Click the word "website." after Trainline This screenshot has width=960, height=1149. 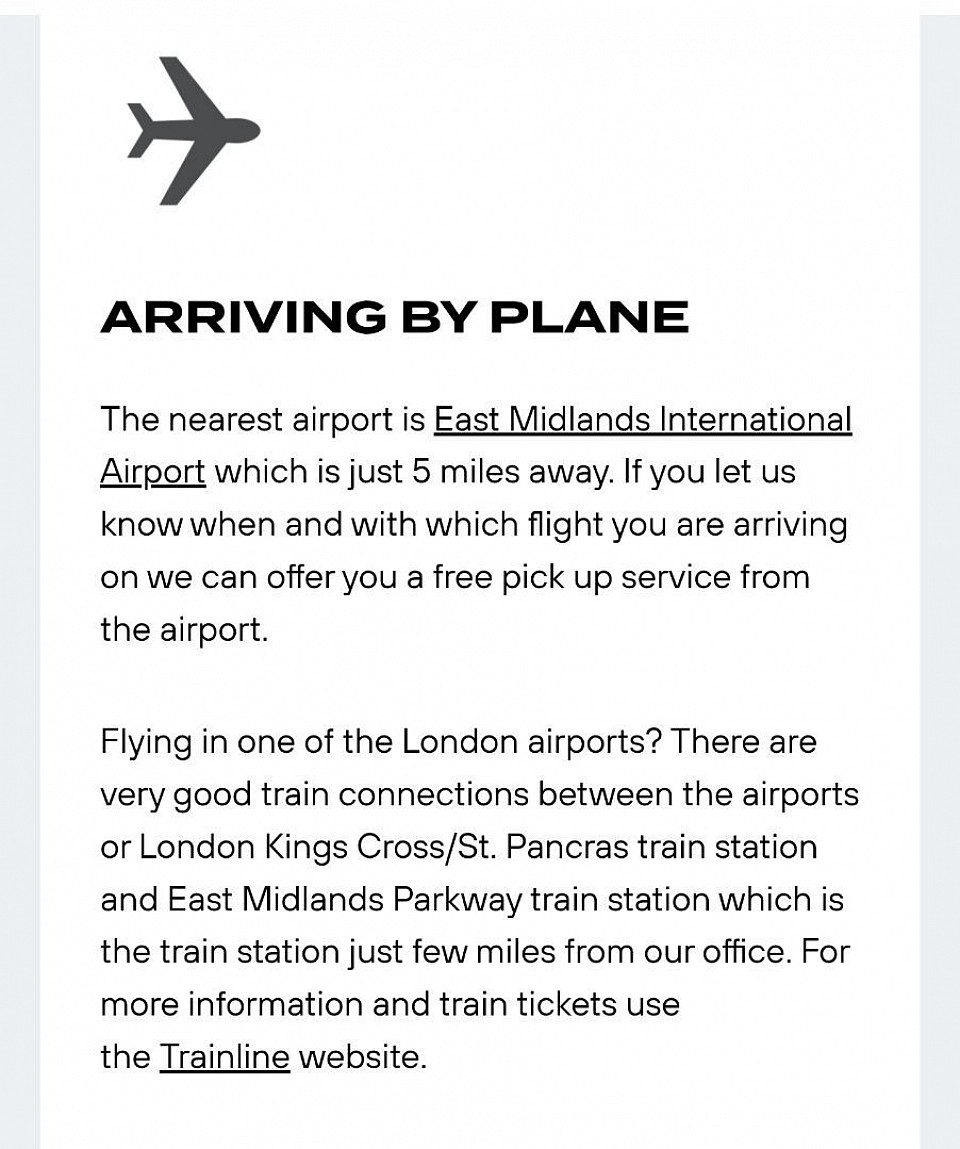coord(362,1056)
